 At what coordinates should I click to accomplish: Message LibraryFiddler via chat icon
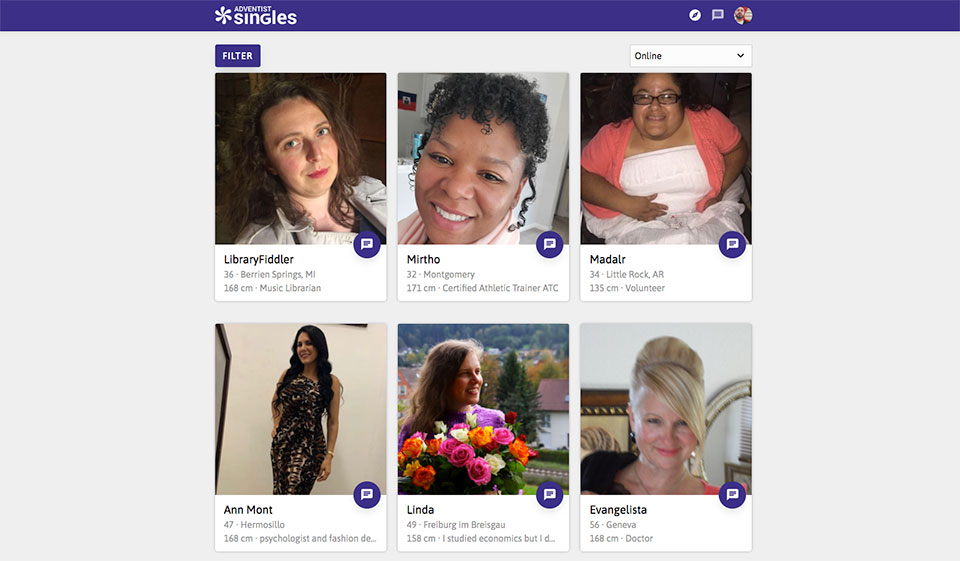click(367, 244)
